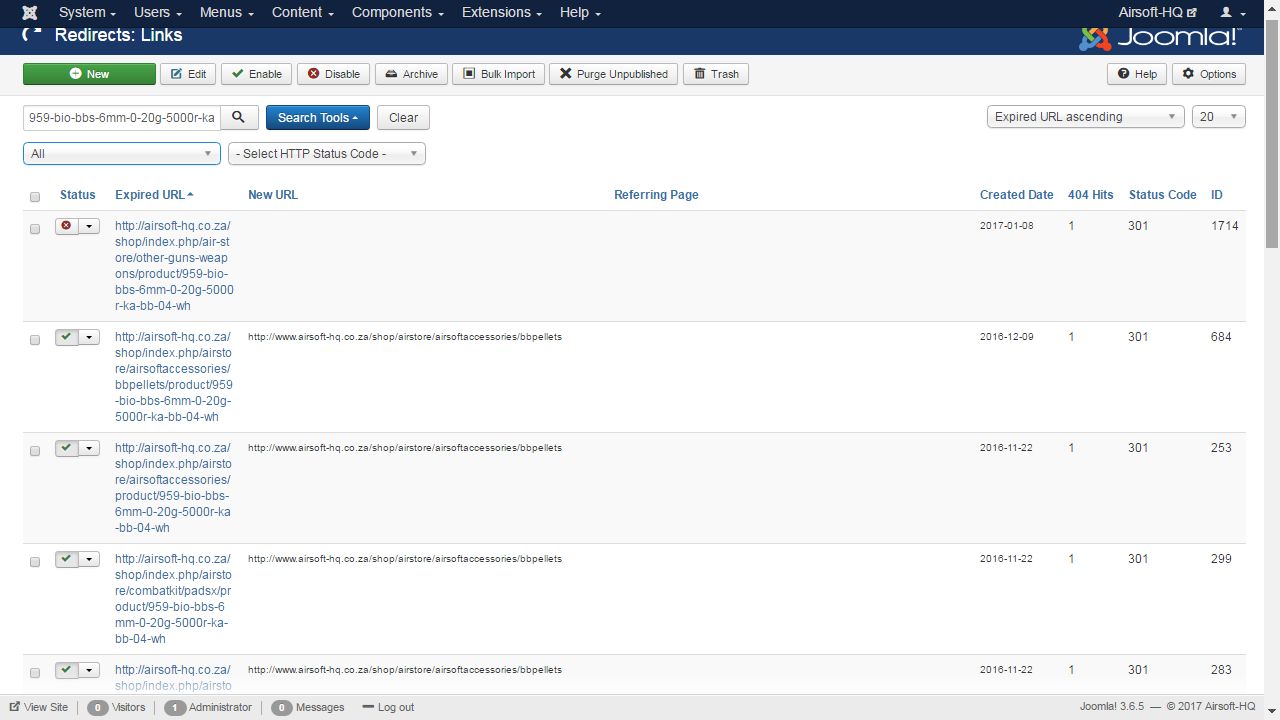The height and width of the screenshot is (720, 1280).
Task: Check the row checkbox for ID 1714
Action: 35,229
